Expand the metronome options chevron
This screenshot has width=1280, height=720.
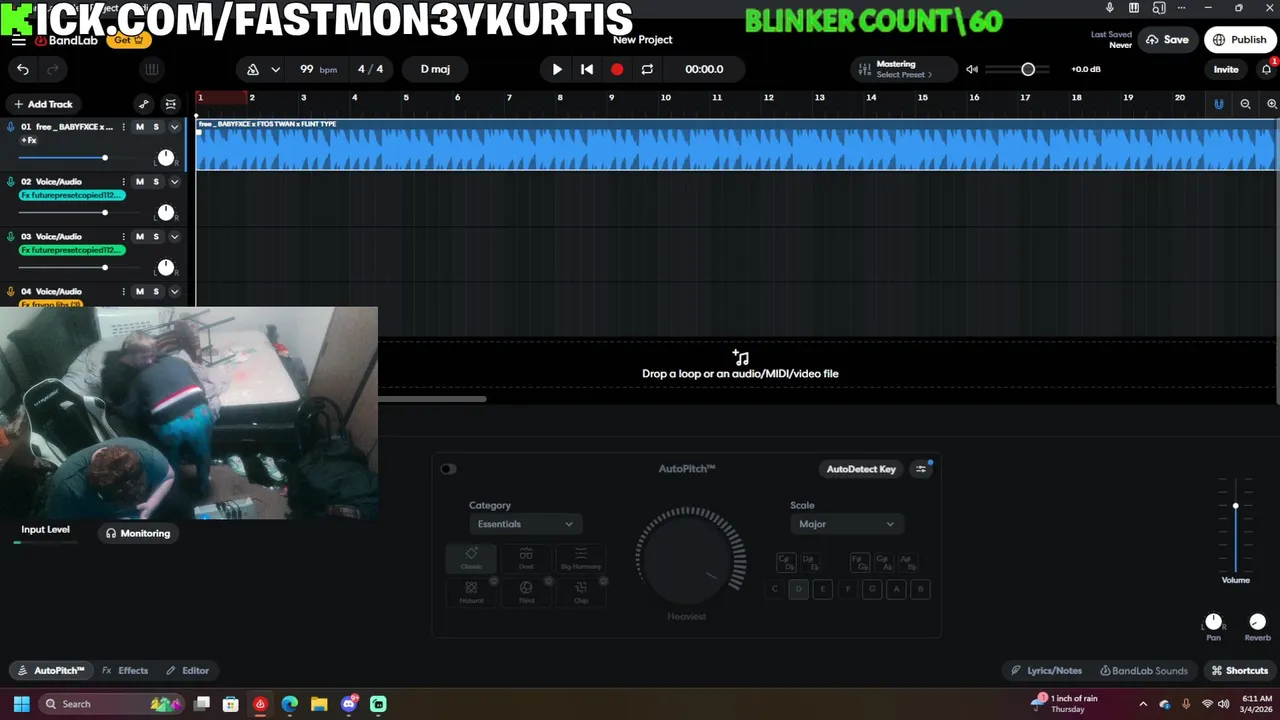pos(276,69)
